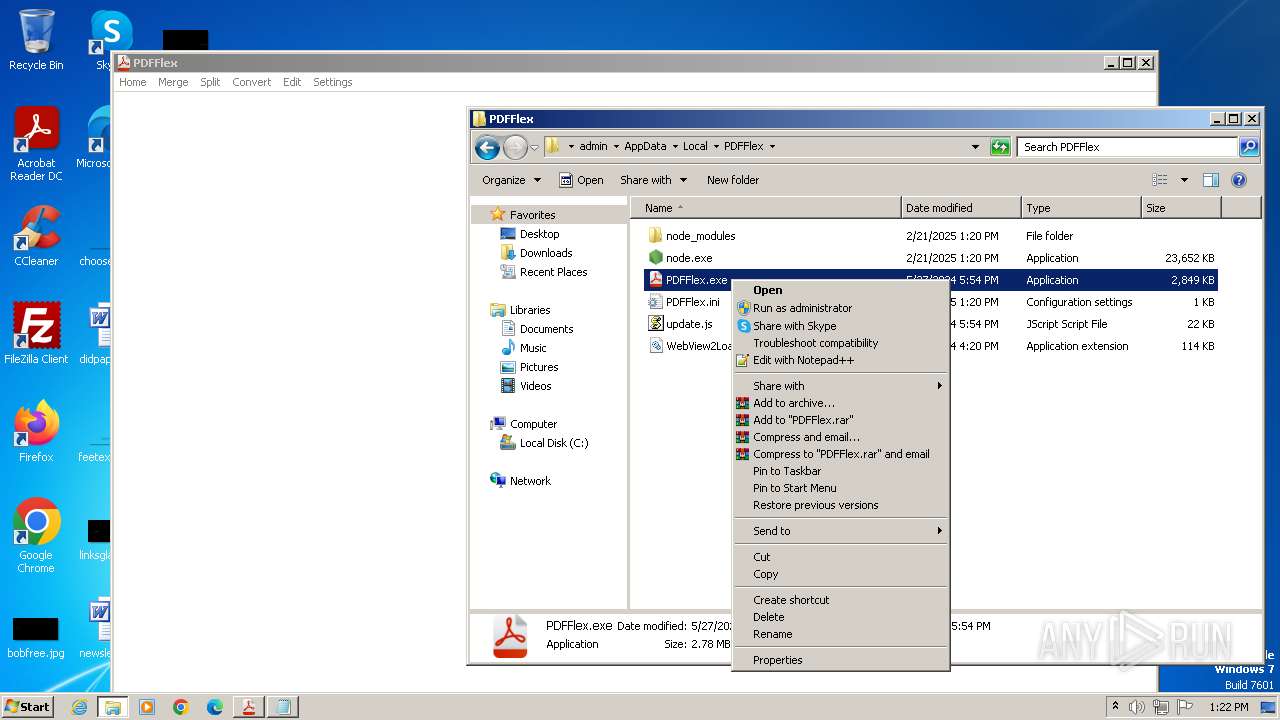Image resolution: width=1280 pixels, height=720 pixels.
Task: Launch Google Chrome from the desktop
Action: click(x=36, y=536)
